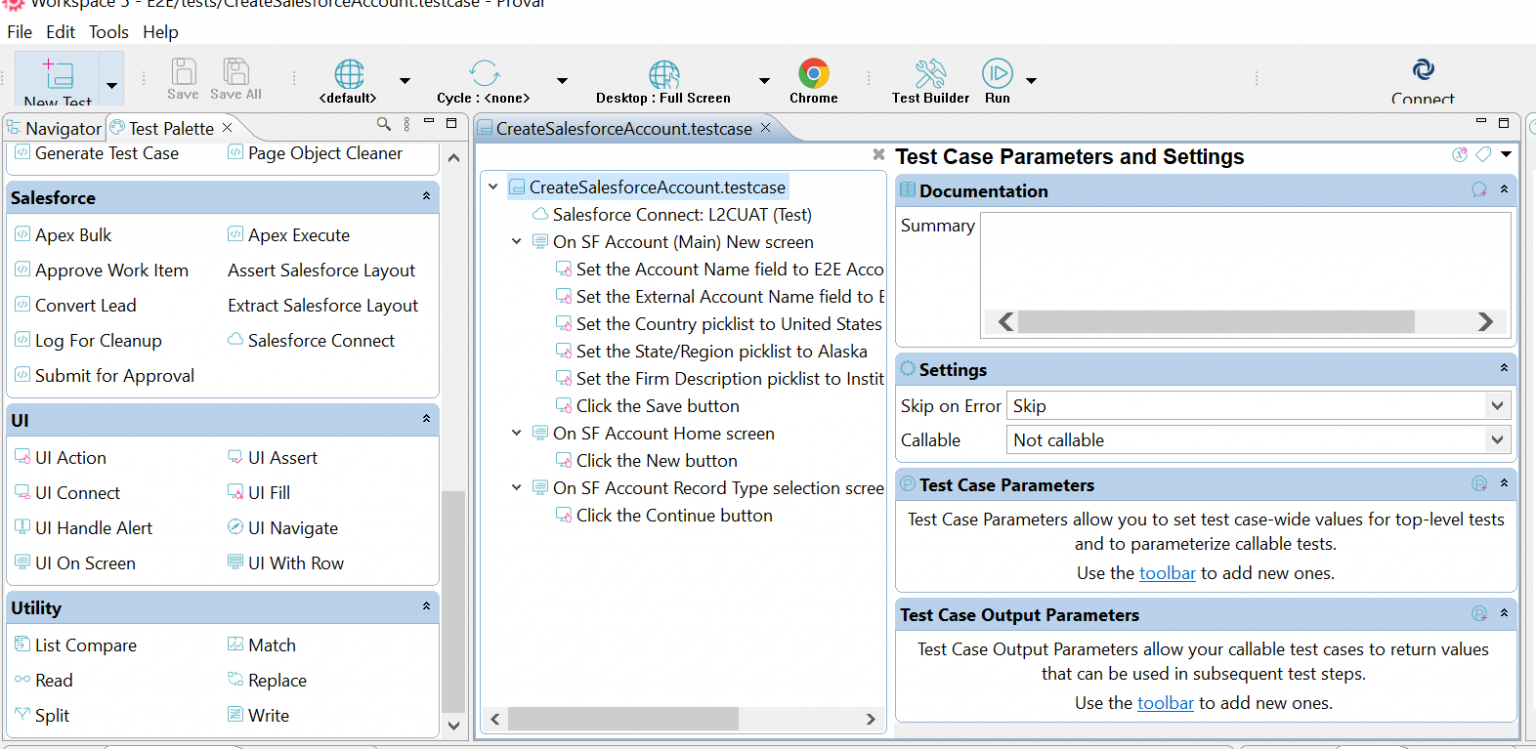Screen dimensions: 1536x749
Task: Click the Desktop Full Screen globe icon
Action: point(664,74)
